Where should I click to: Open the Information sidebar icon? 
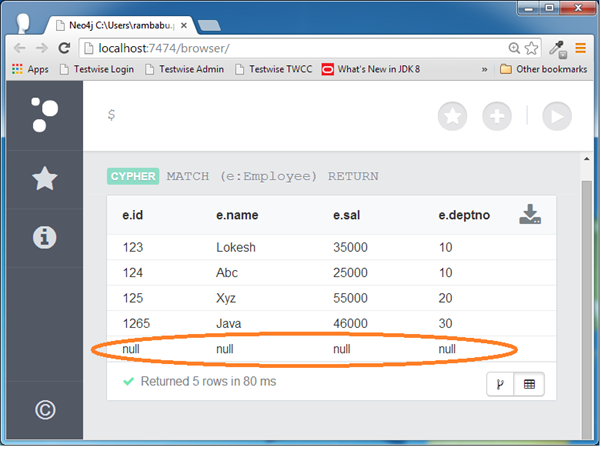(x=44, y=237)
